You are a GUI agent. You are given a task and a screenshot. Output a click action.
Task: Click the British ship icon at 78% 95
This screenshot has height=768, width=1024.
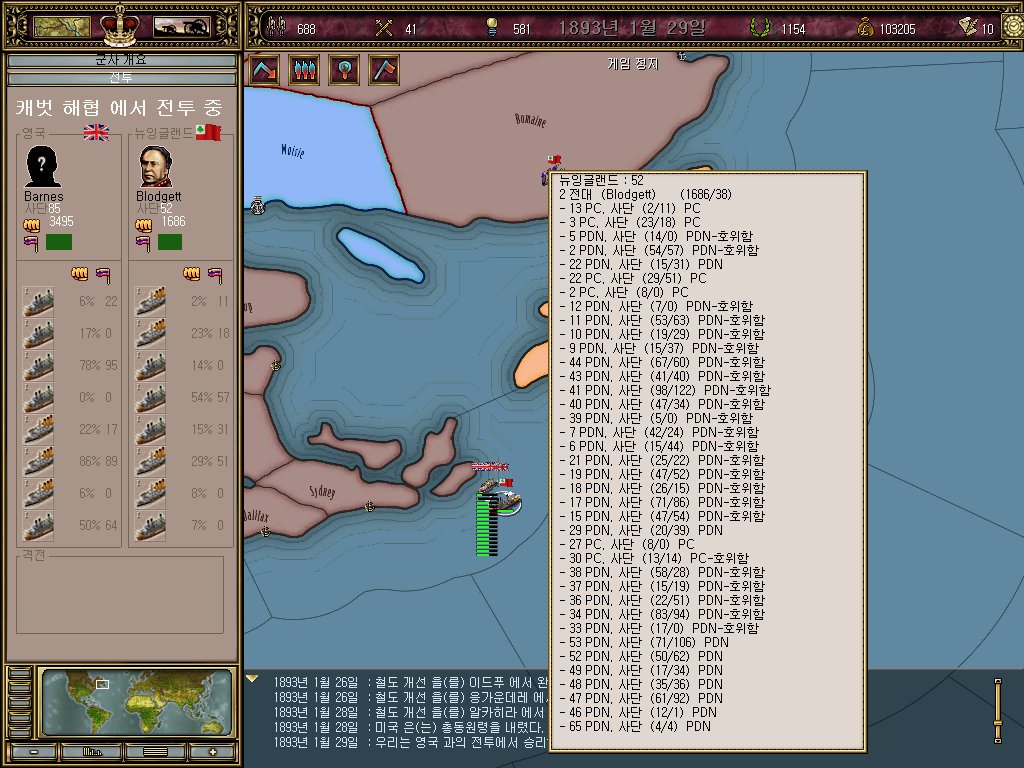pyautogui.click(x=38, y=366)
